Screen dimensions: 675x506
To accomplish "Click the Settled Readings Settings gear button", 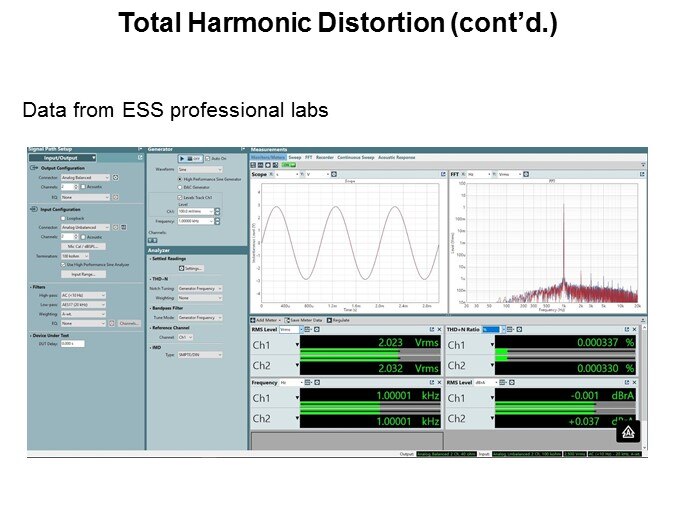I will click(191, 268).
